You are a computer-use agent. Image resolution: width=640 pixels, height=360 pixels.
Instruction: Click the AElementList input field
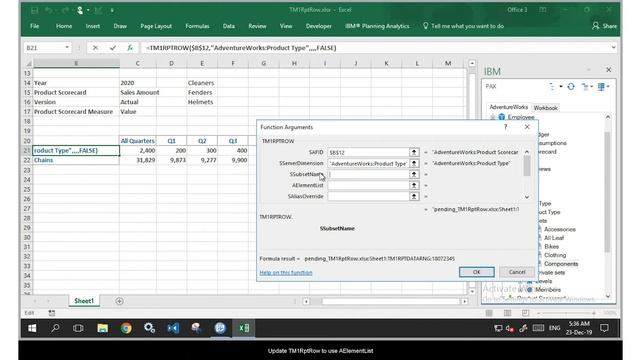pyautogui.click(x=368, y=185)
